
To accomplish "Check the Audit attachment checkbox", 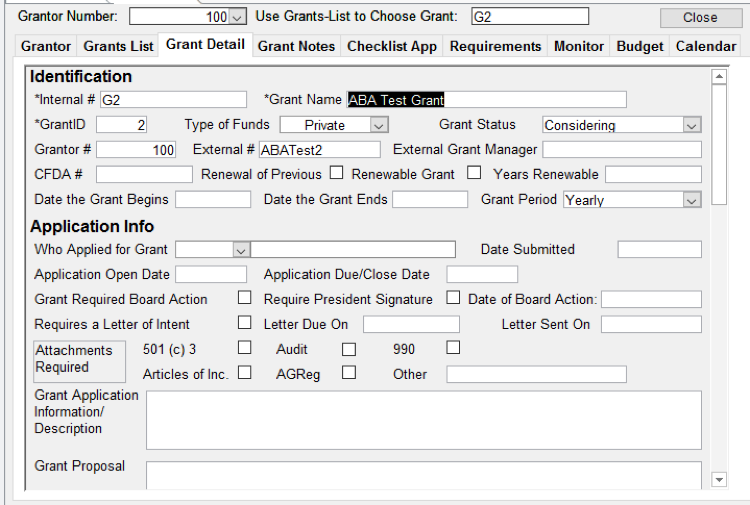I will 349,349.
